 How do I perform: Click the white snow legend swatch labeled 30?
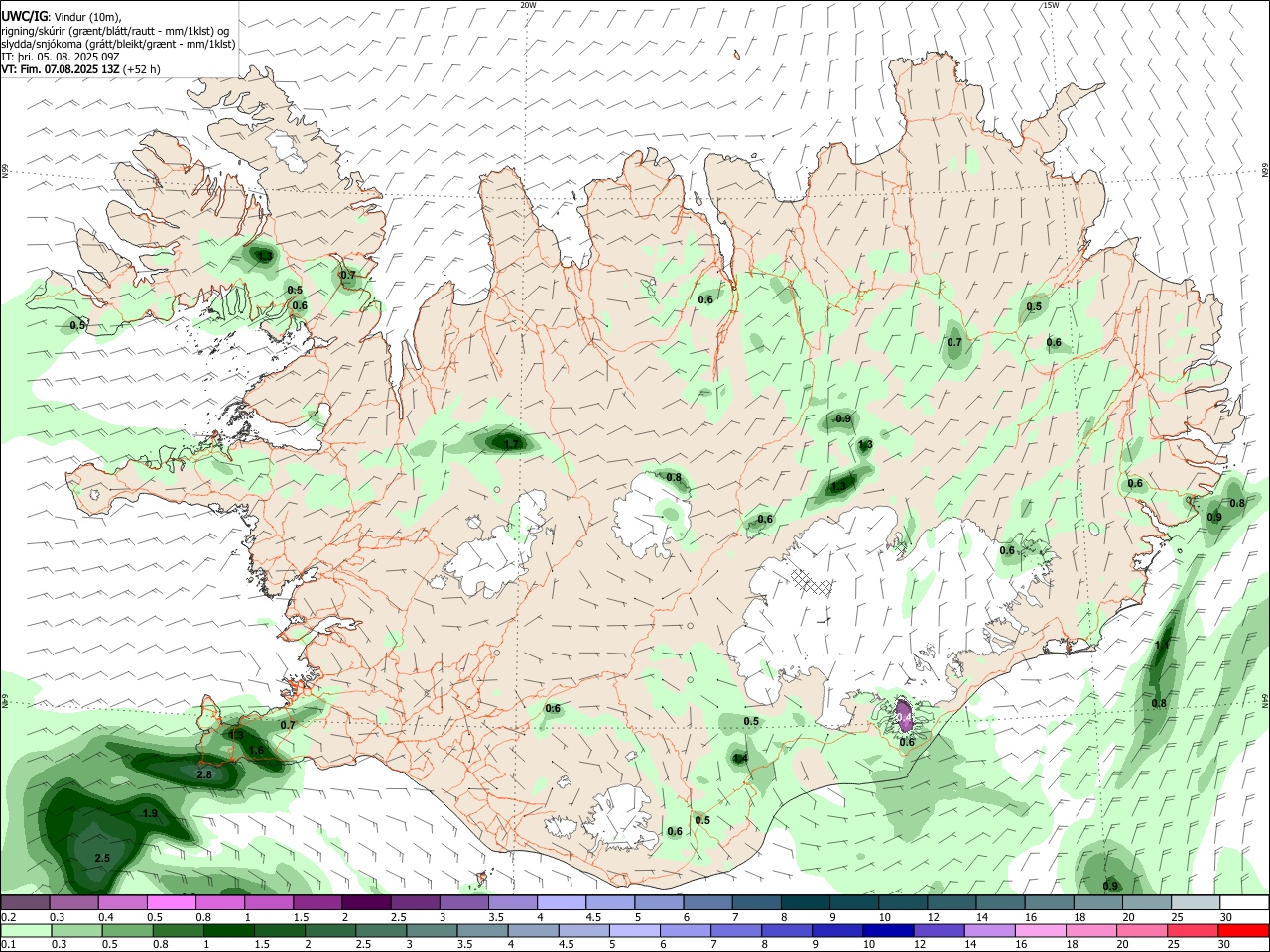(x=1245, y=903)
